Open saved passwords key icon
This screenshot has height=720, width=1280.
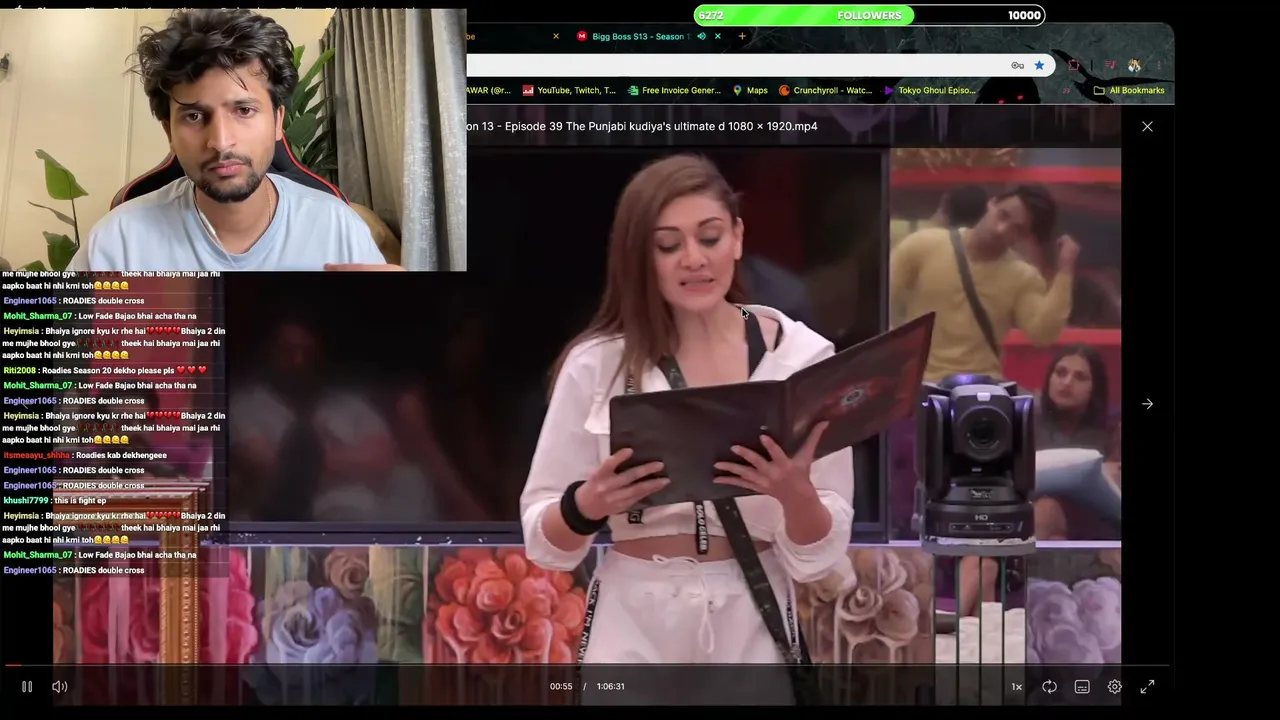[1018, 65]
